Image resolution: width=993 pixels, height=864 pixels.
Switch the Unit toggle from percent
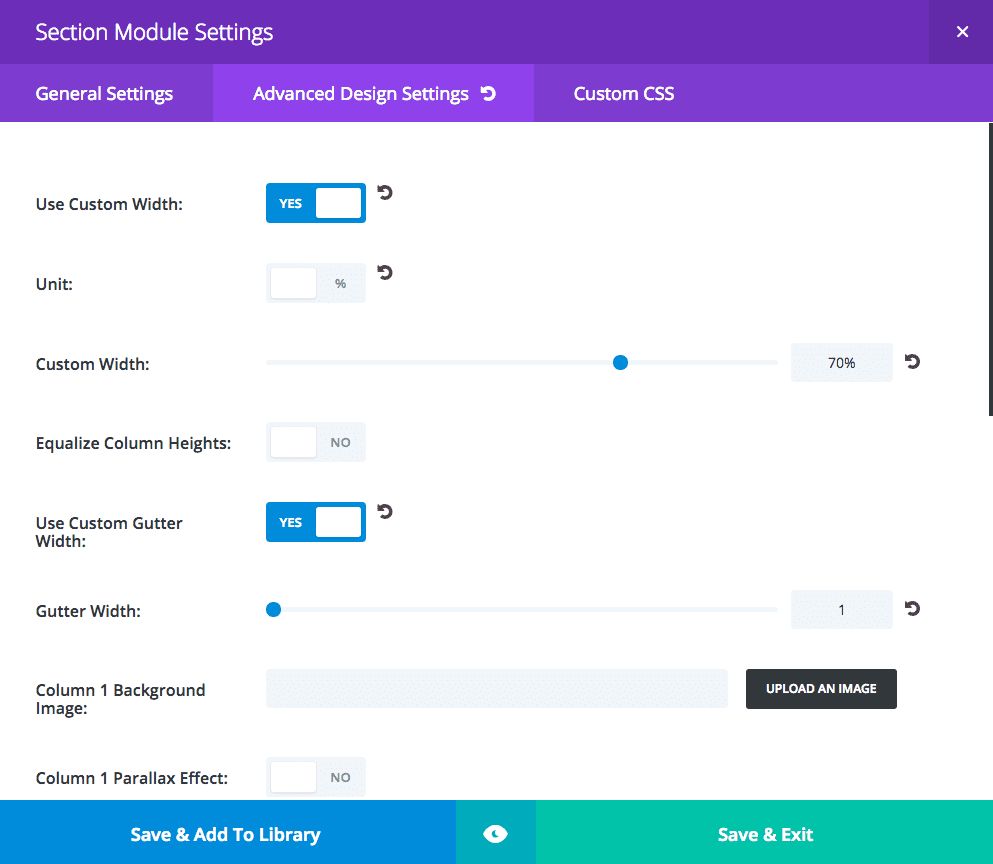click(316, 283)
